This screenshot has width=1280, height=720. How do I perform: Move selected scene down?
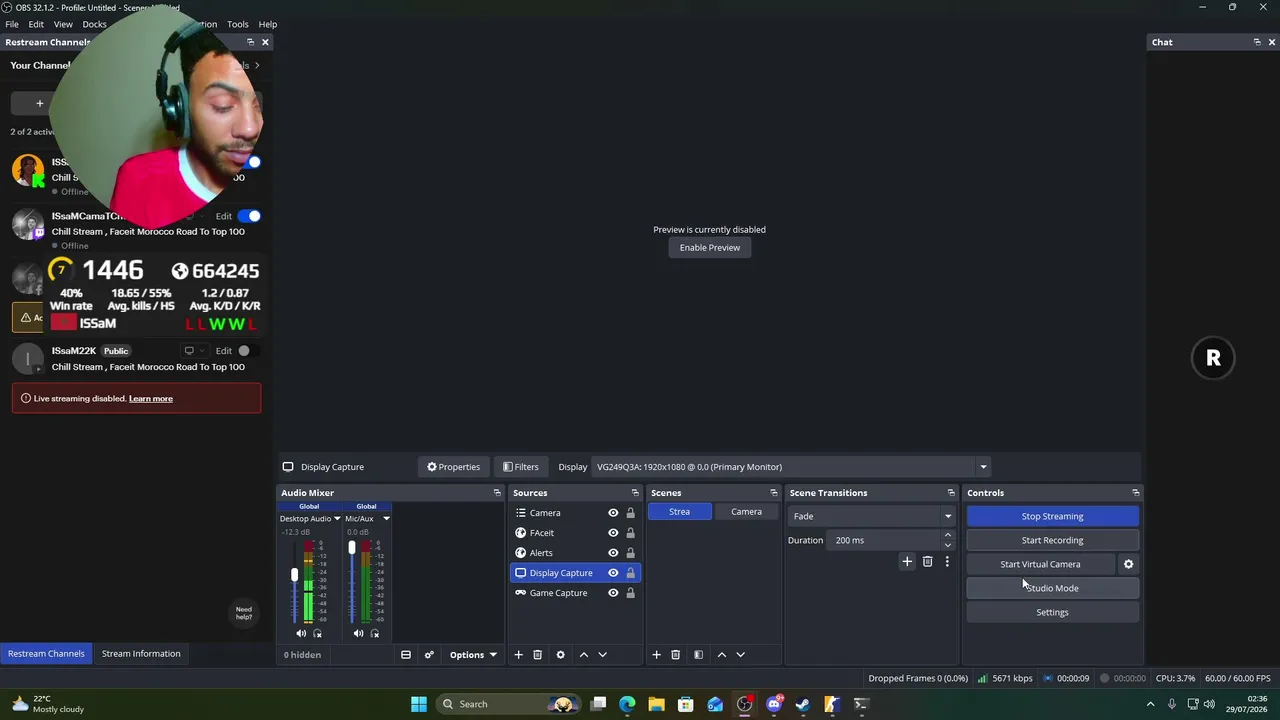coord(740,655)
